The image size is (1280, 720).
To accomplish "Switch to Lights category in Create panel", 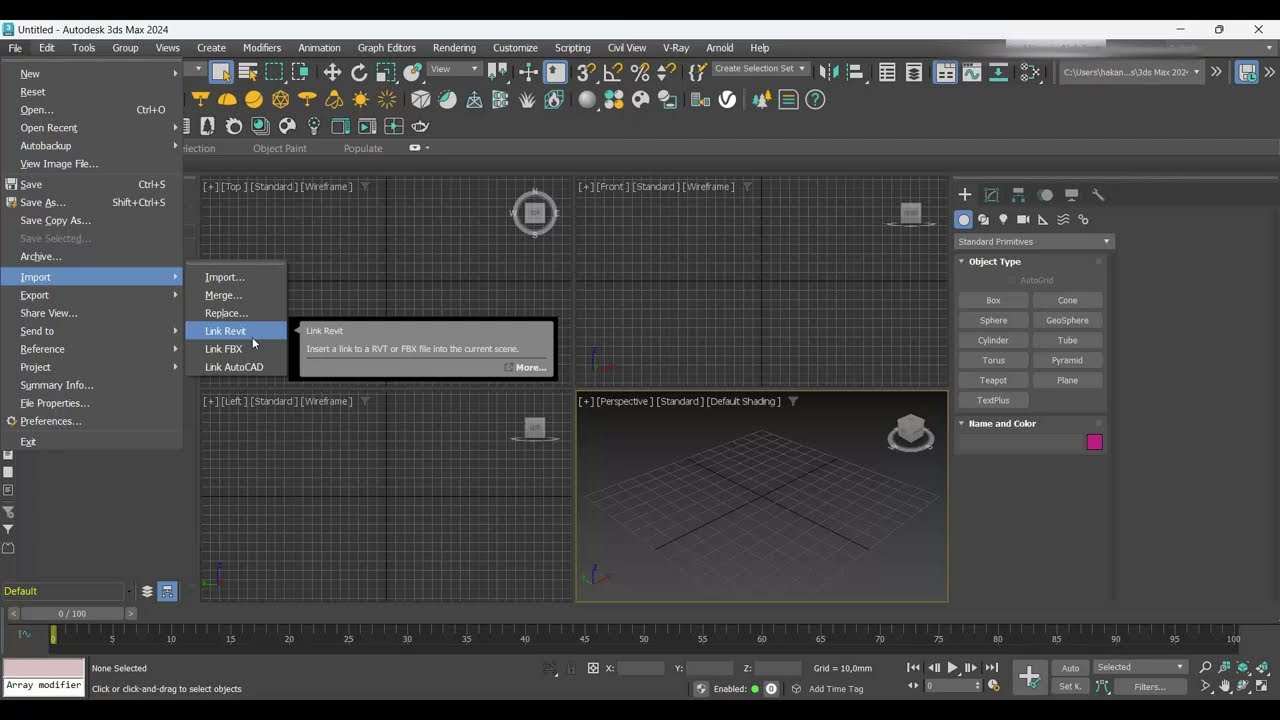I will [1003, 220].
